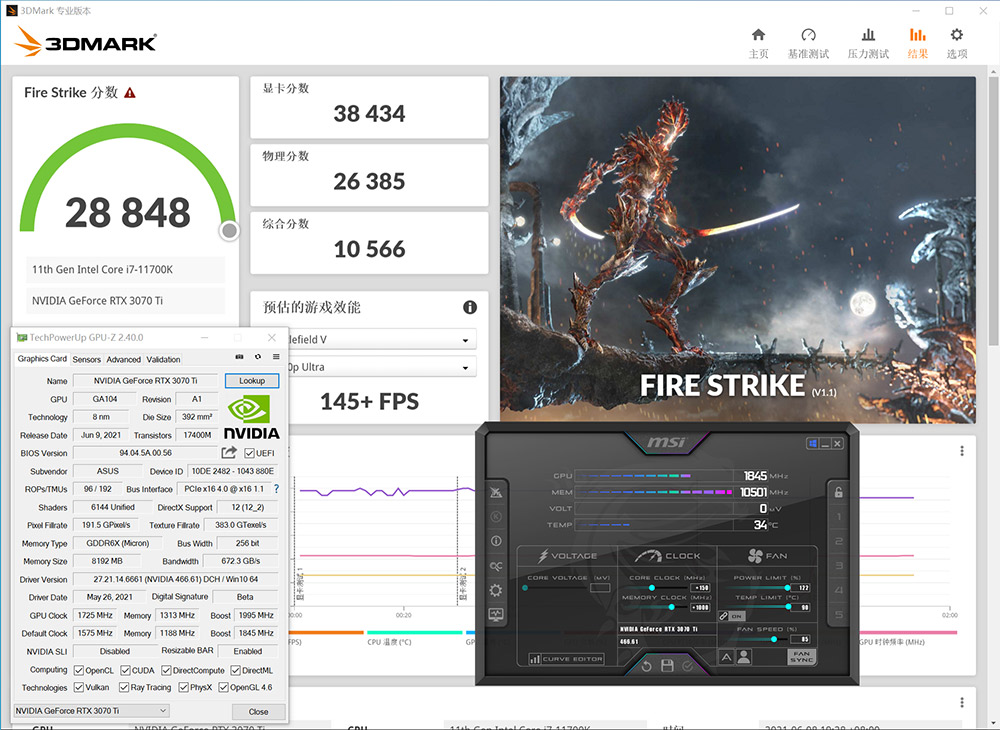Click the Afterburner settings gear icon

pos(496,590)
